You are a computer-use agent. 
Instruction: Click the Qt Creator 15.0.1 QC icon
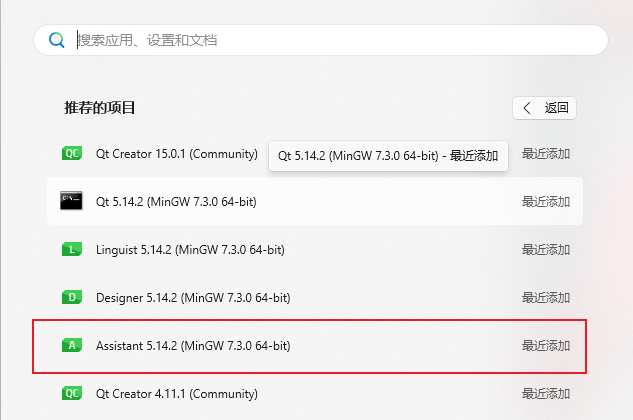click(72, 153)
